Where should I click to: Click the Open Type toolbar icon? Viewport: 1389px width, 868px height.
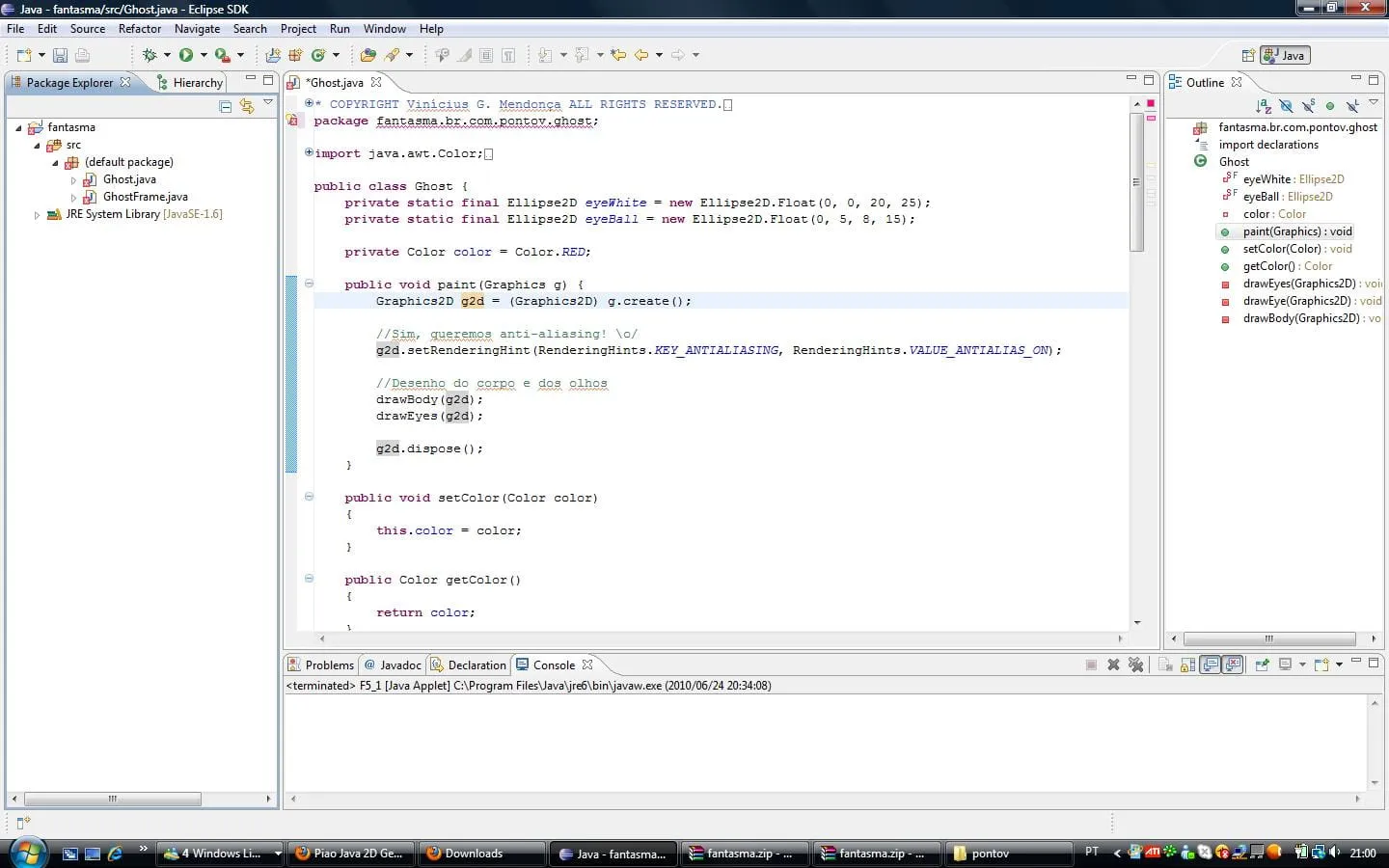[368, 55]
